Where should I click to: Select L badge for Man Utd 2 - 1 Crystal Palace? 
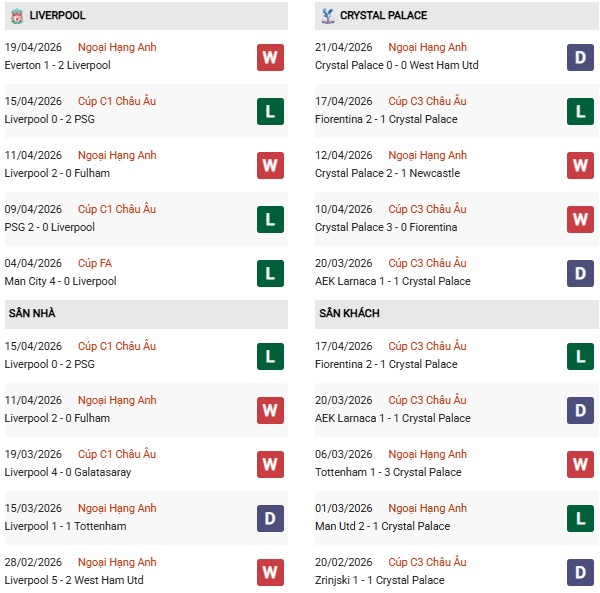tap(581, 518)
